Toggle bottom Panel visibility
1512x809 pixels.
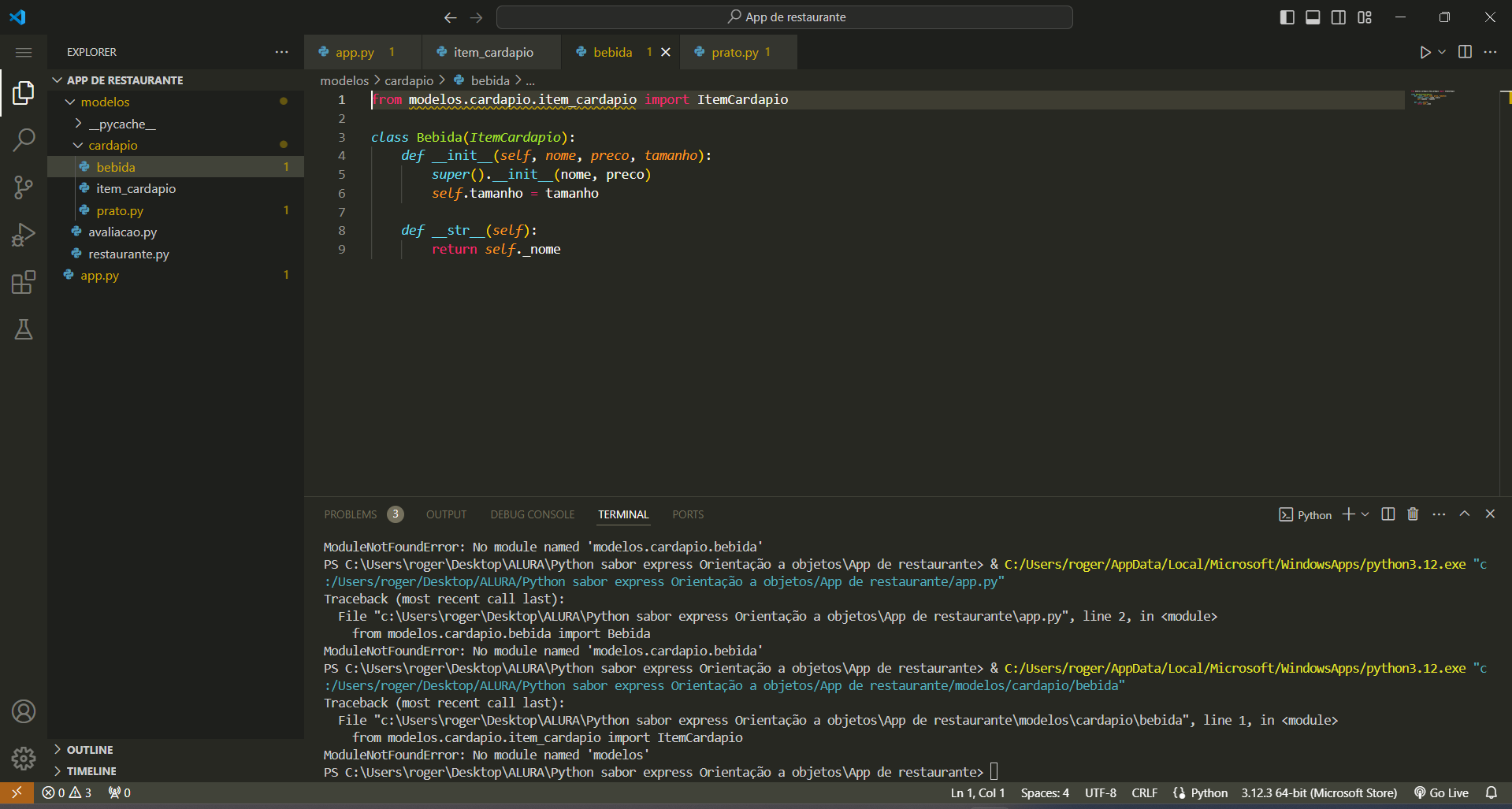click(1313, 17)
